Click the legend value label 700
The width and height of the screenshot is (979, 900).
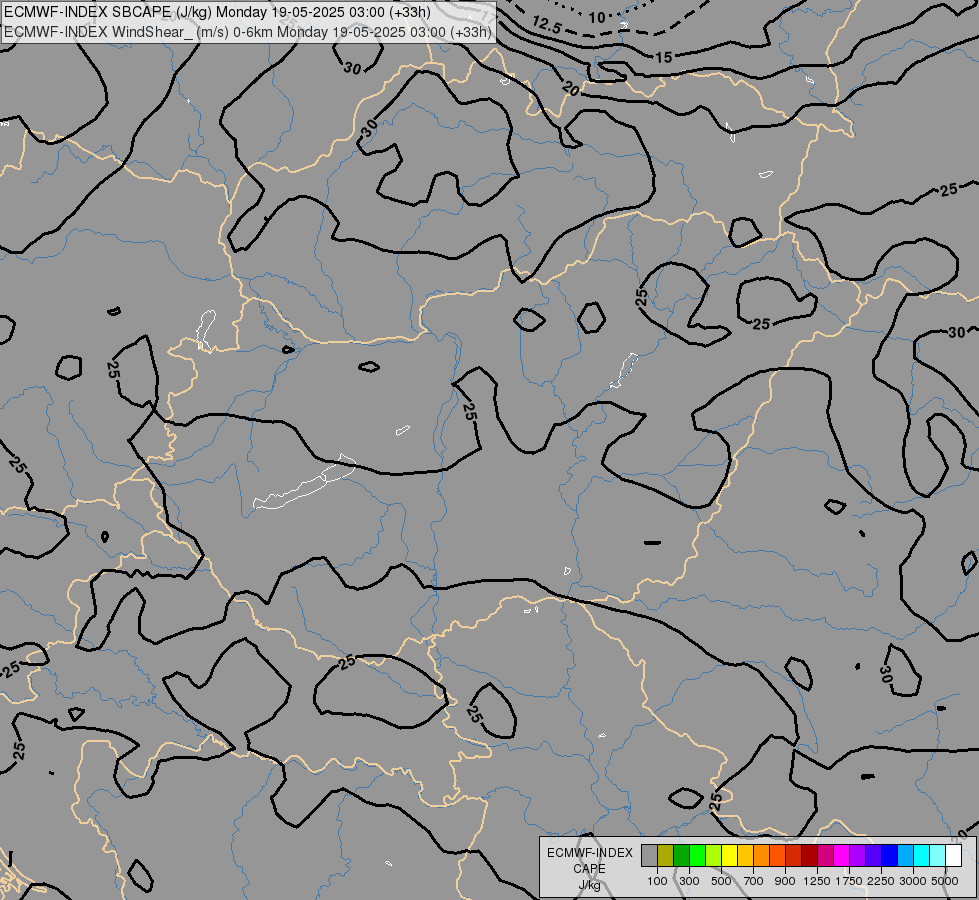[x=754, y=881]
